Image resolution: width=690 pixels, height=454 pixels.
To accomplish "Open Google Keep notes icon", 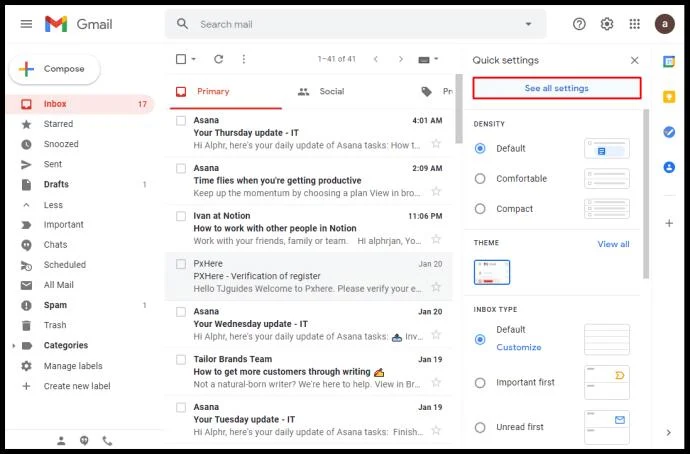I will coord(669,96).
